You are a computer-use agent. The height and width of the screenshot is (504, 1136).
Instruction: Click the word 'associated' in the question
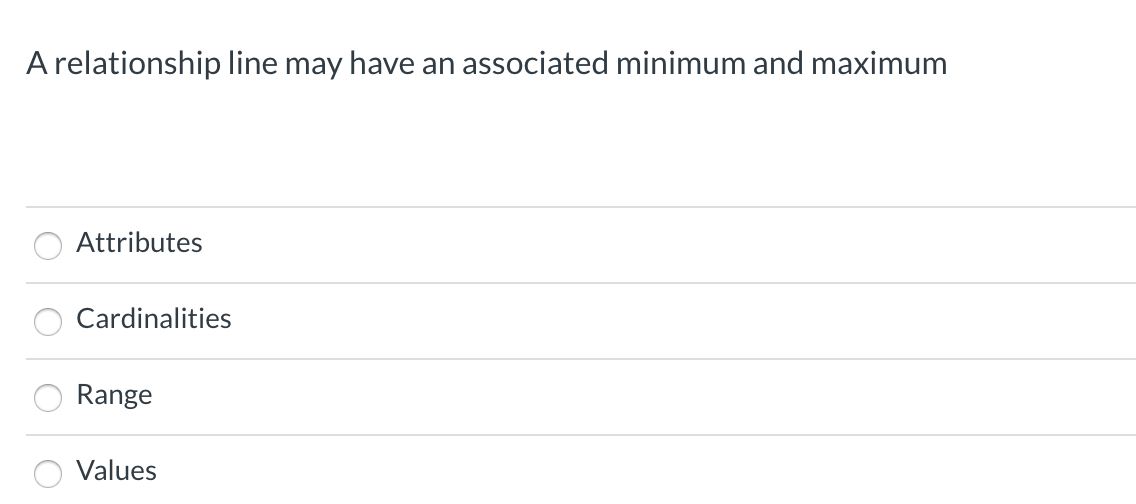535,63
